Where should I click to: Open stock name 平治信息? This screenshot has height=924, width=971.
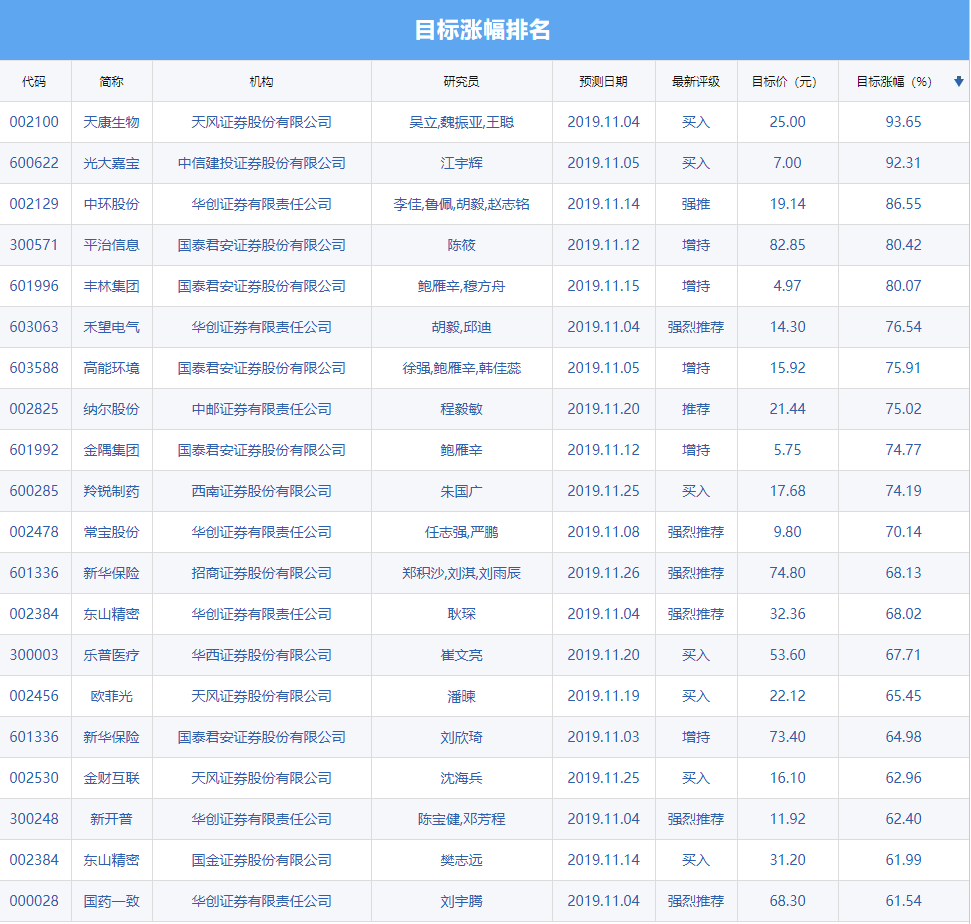111,245
